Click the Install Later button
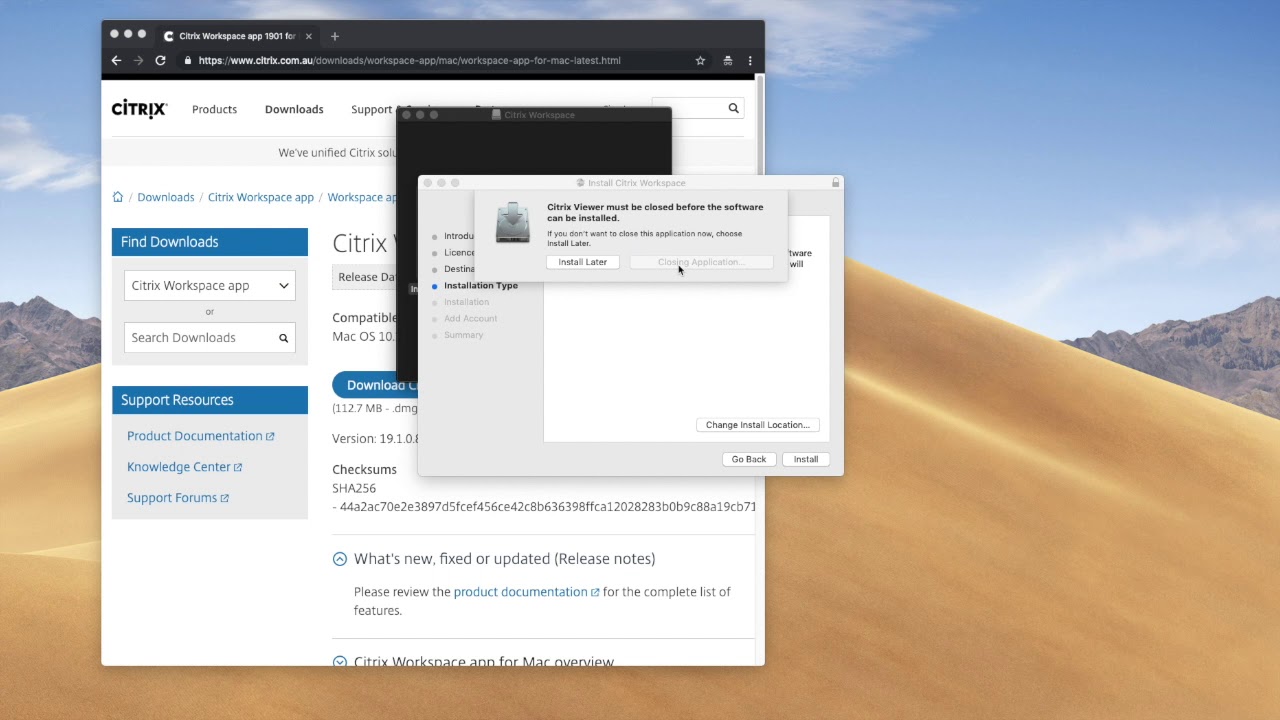 582,262
